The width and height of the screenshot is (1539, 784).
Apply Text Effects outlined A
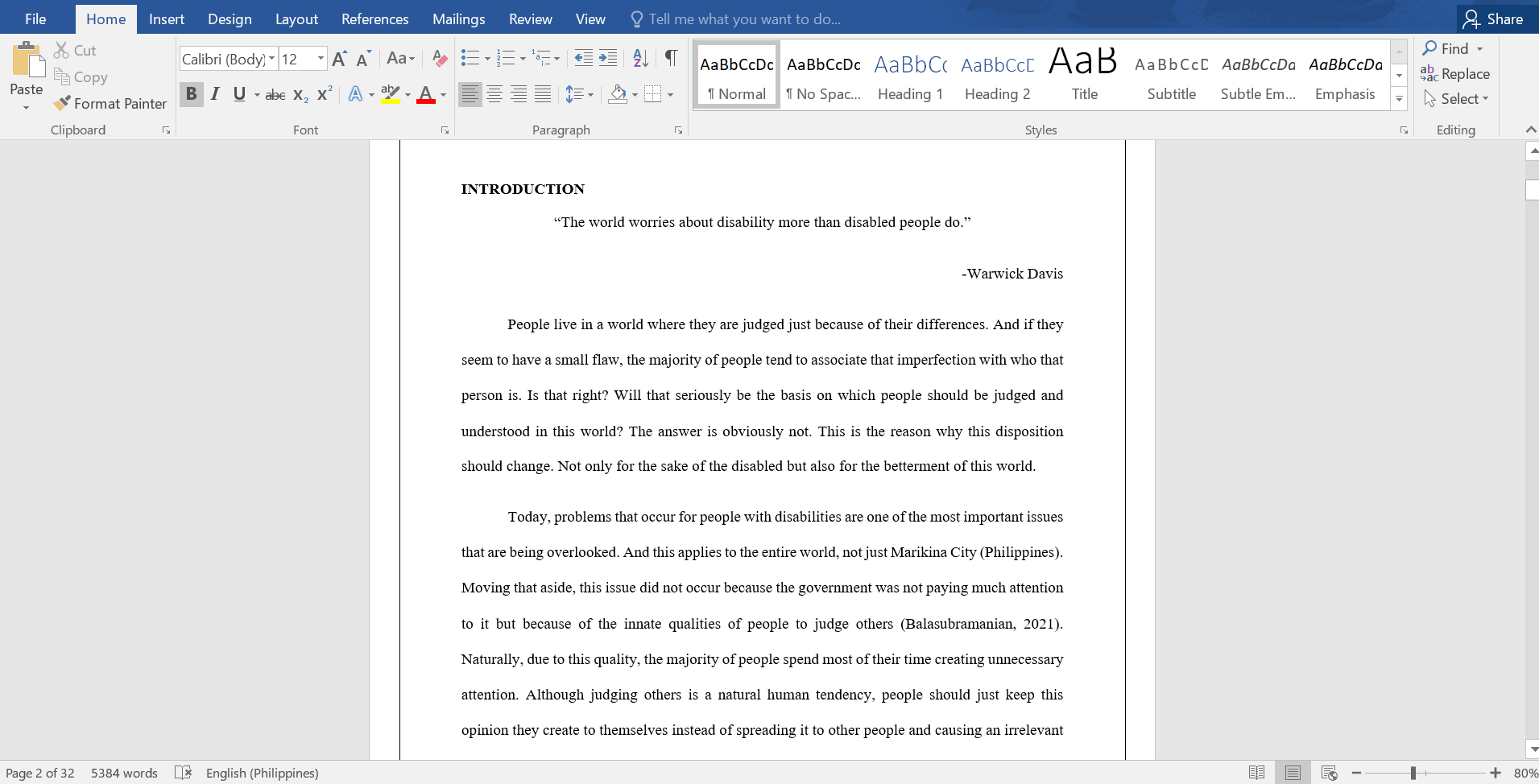(x=355, y=94)
